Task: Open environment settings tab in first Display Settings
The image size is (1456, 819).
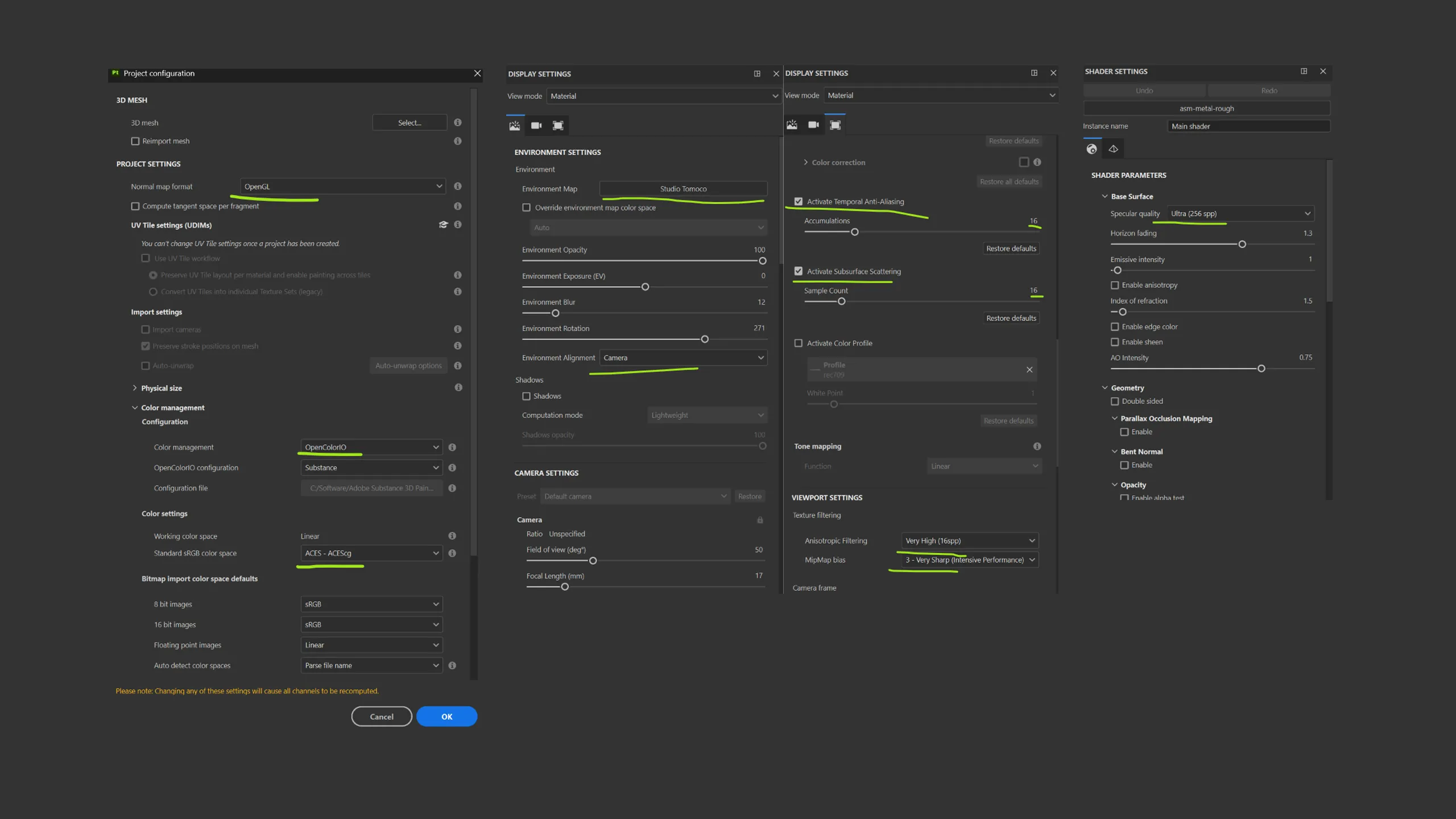Action: coord(515,126)
